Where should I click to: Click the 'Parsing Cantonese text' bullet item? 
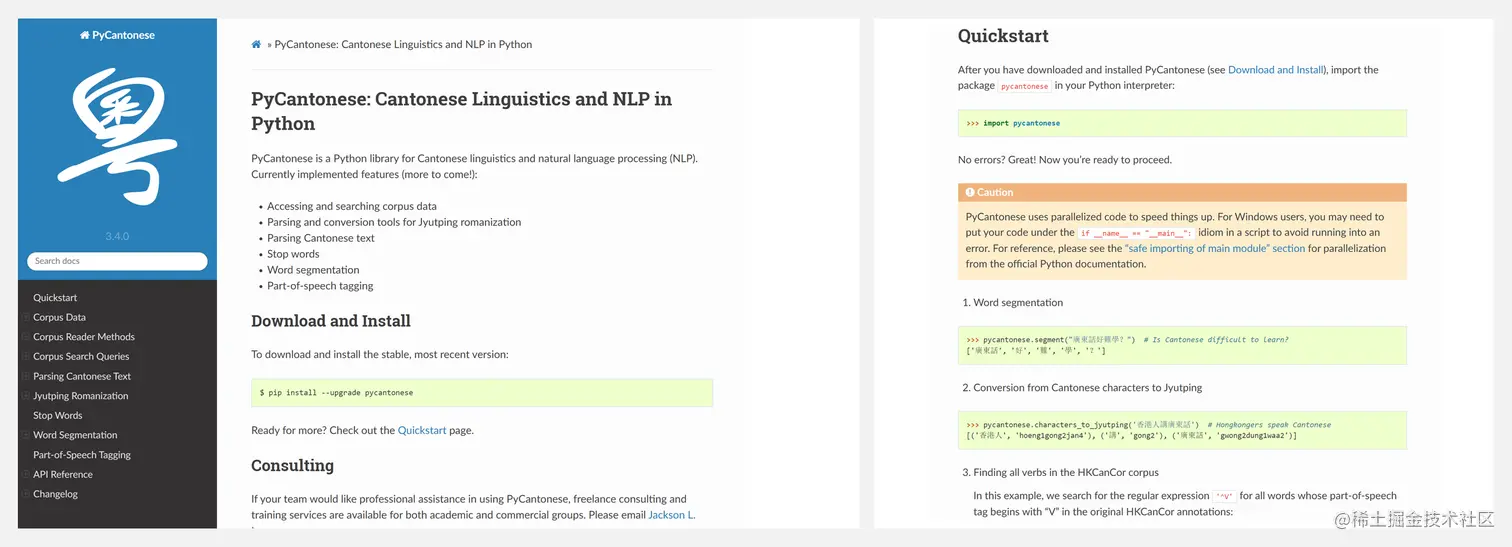tap(321, 238)
